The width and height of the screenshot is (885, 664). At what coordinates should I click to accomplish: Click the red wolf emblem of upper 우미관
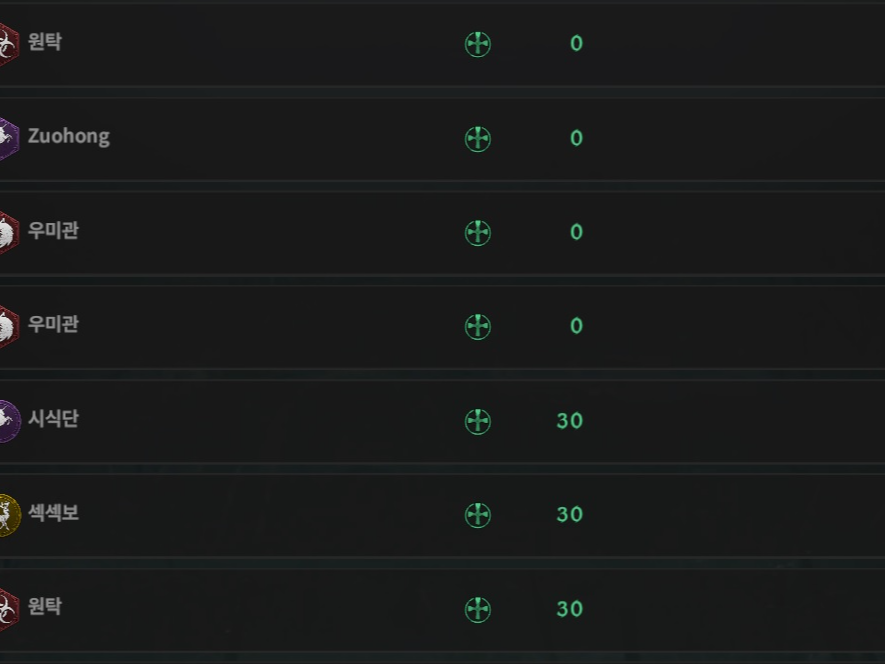9,233
